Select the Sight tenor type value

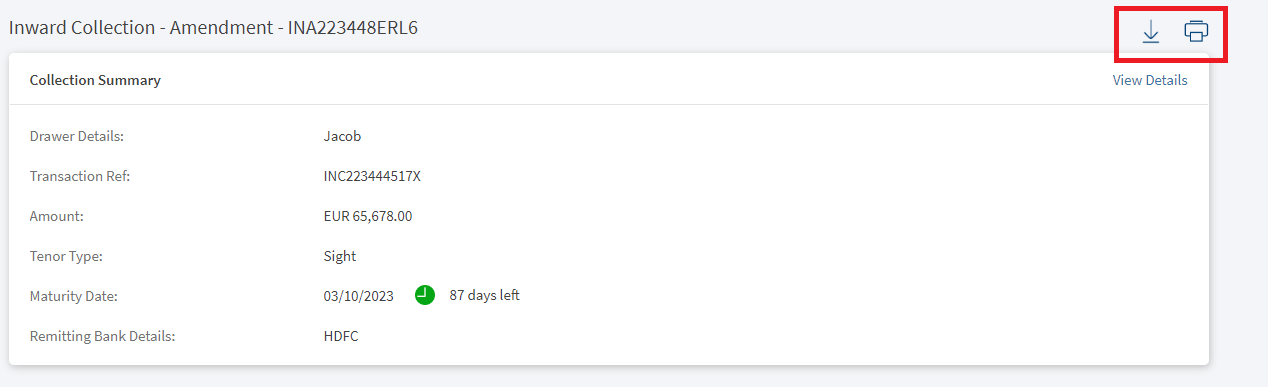tap(340, 256)
